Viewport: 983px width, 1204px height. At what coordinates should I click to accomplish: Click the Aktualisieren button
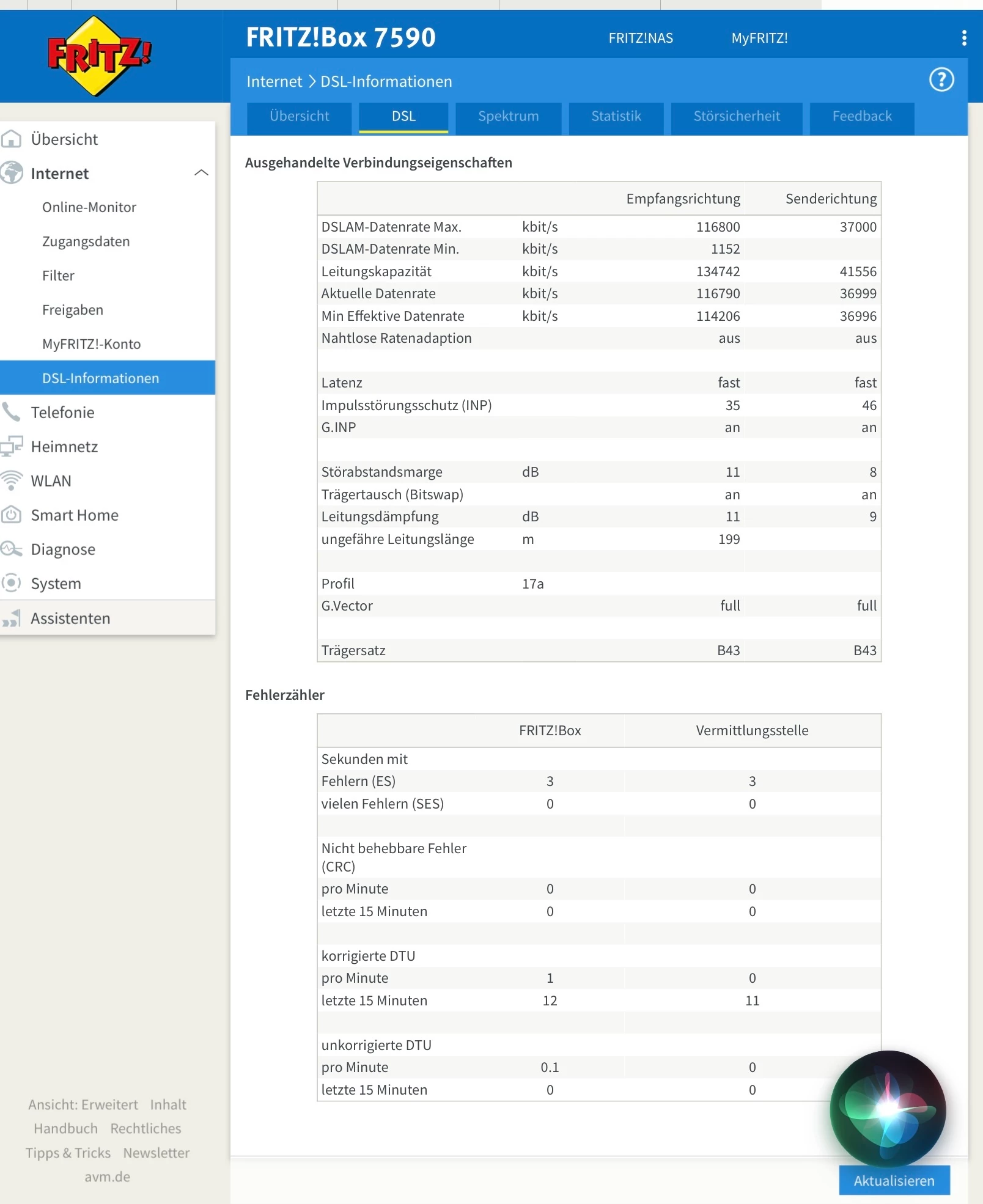coord(894,1180)
